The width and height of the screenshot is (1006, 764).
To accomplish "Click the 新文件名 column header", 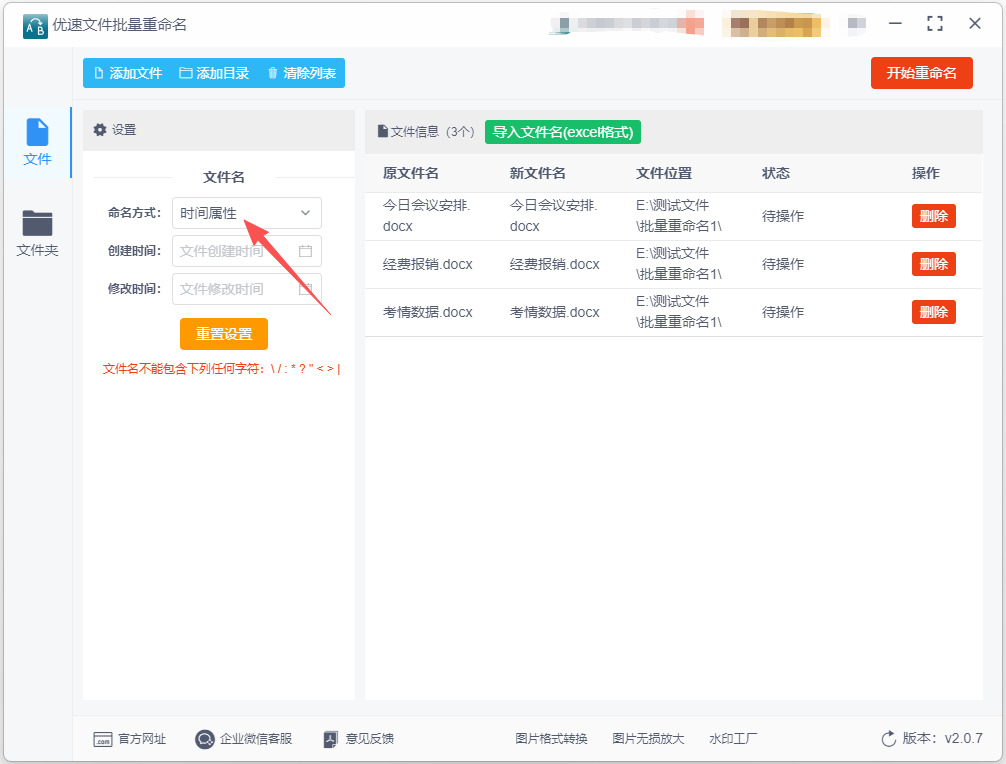I will pyautogui.click(x=538, y=173).
